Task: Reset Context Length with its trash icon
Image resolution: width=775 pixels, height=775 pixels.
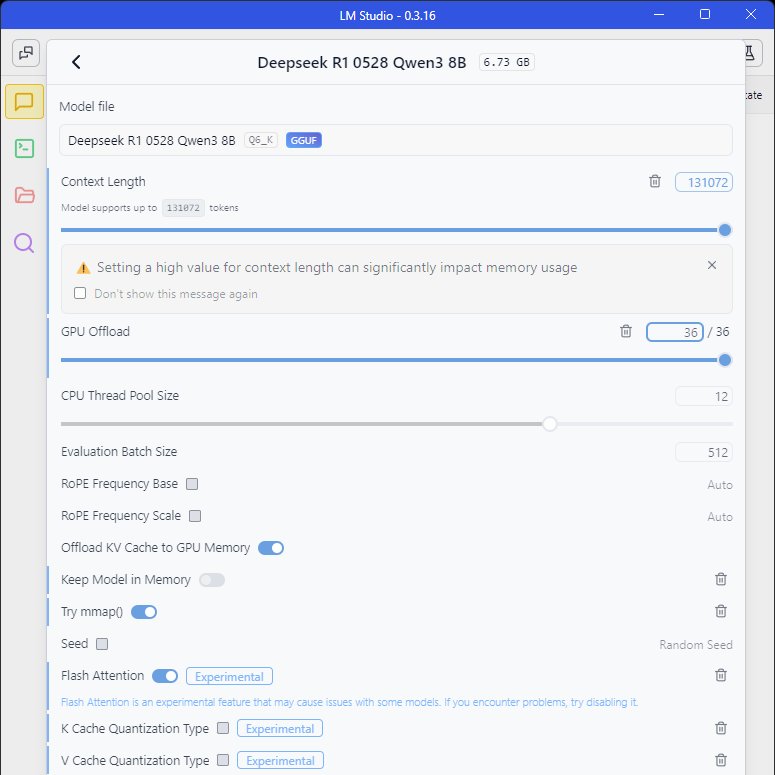Action: point(655,181)
